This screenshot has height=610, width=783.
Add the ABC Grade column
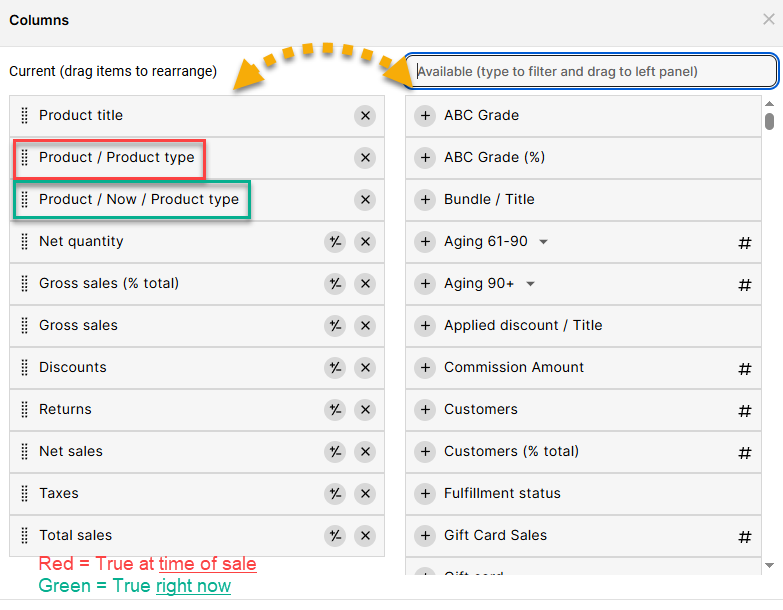click(425, 116)
